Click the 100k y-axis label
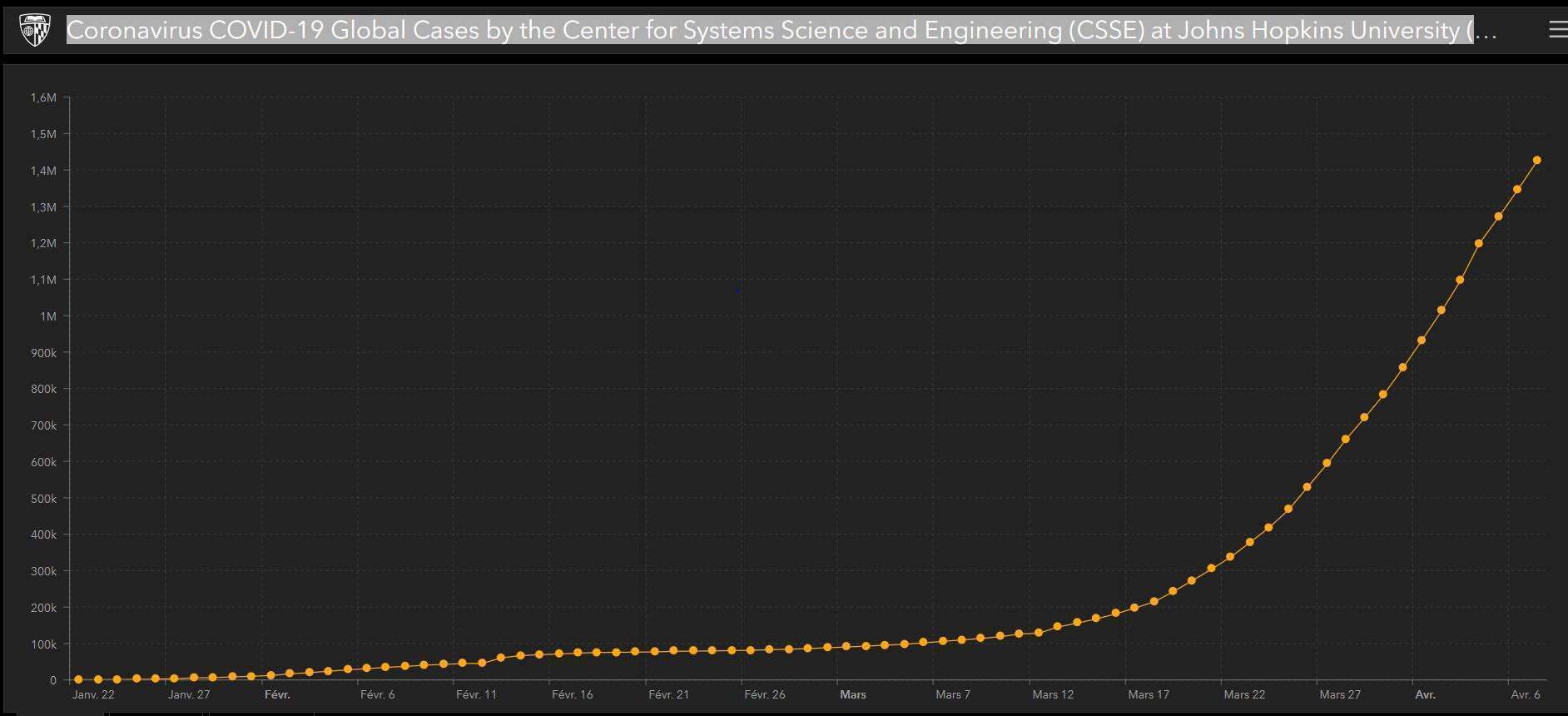Screen dimensions: 1568x716 pyautogui.click(x=43, y=644)
